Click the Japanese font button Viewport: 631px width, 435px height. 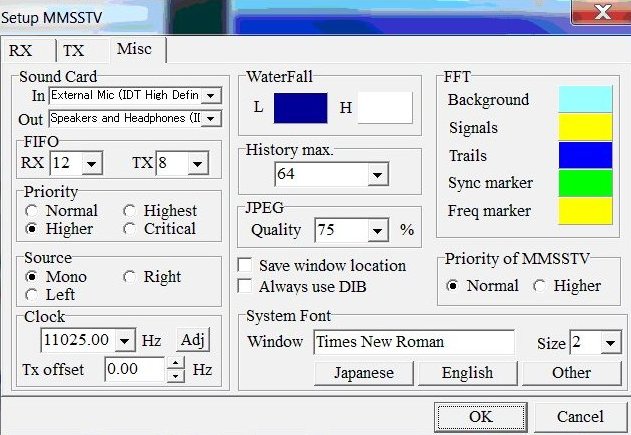[x=364, y=373]
